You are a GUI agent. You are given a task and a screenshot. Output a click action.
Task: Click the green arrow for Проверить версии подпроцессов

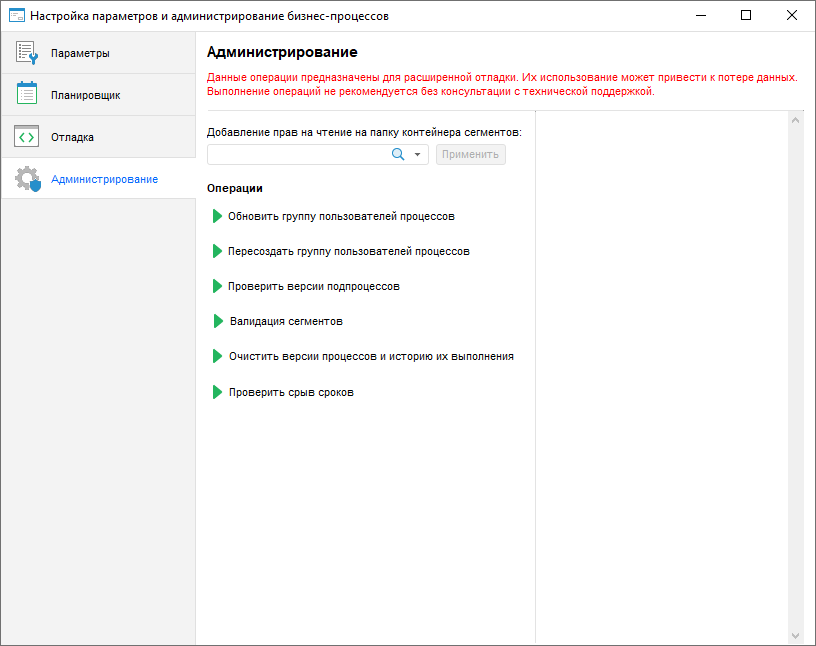click(x=218, y=286)
